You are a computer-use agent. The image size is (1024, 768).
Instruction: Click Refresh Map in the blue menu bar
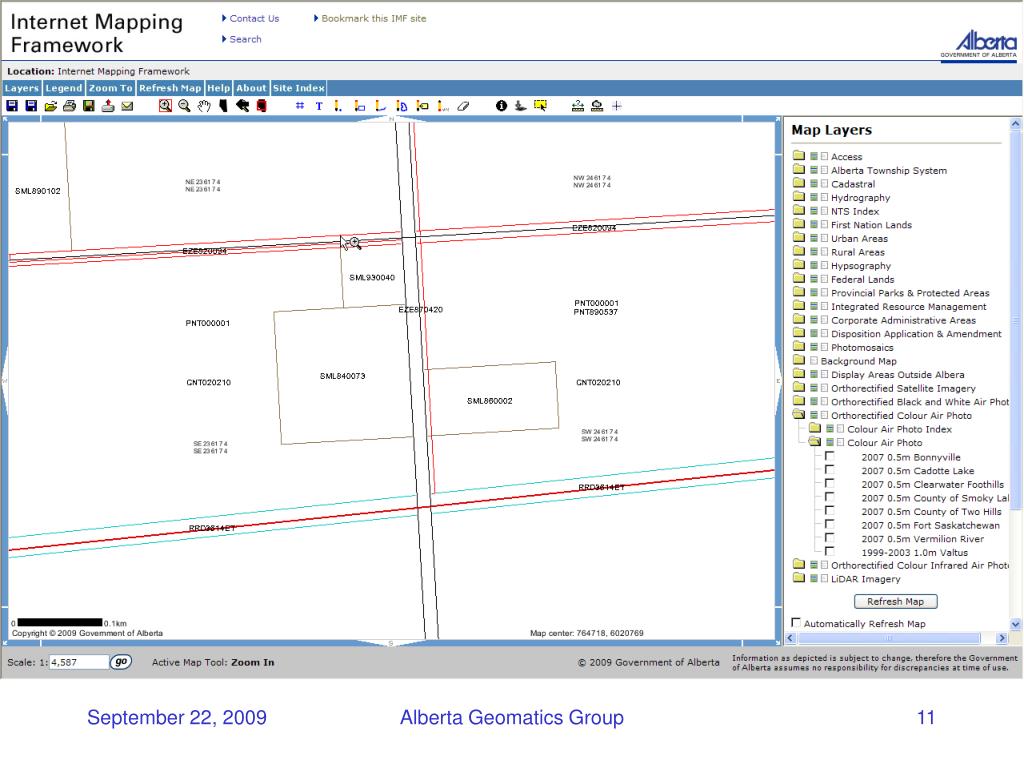point(170,88)
